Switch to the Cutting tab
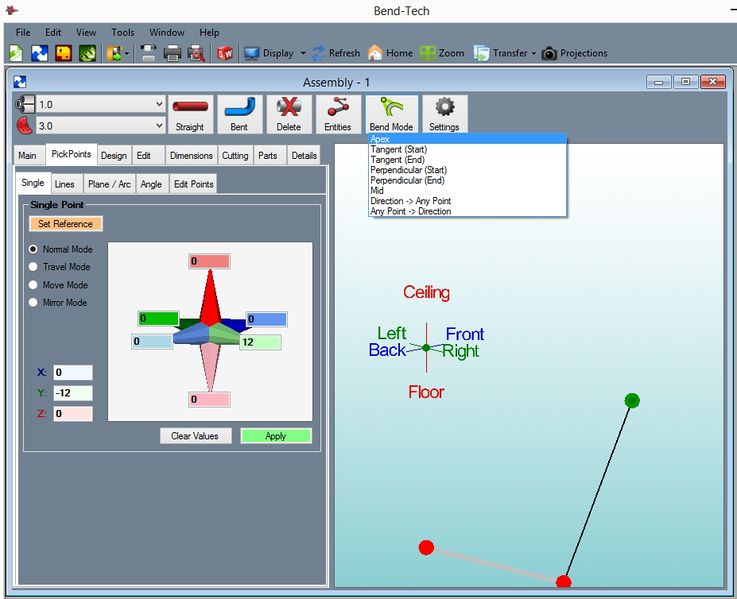This screenshot has width=737, height=599. pos(235,155)
